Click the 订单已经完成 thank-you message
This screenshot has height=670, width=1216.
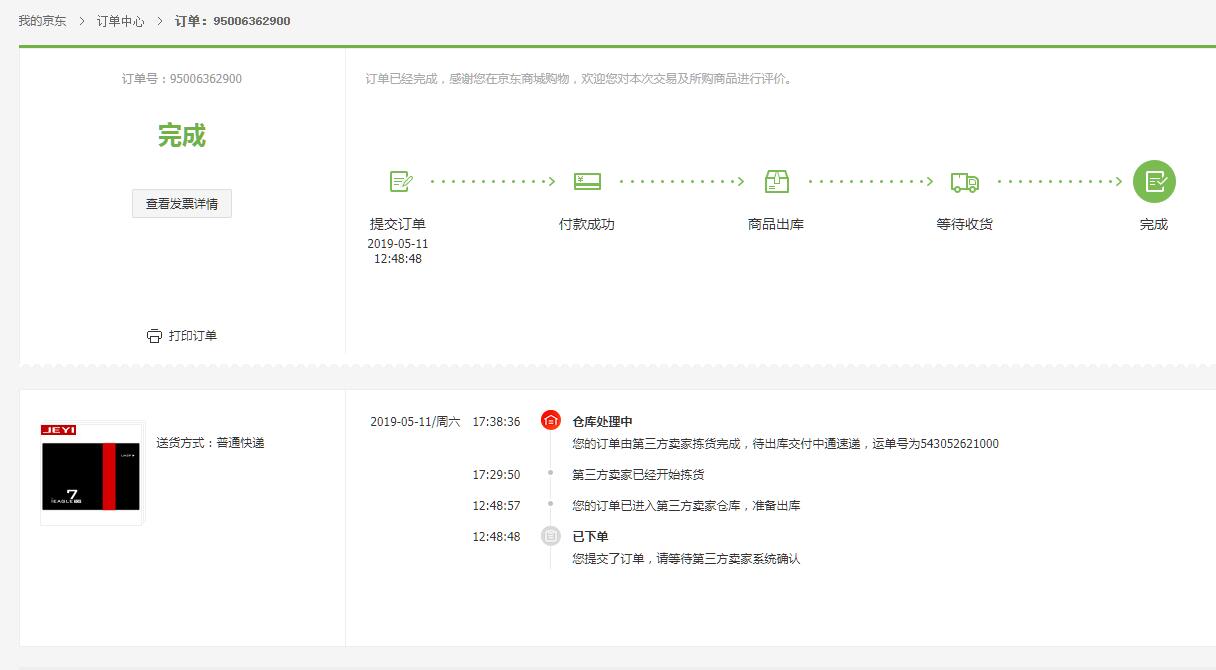tap(580, 79)
